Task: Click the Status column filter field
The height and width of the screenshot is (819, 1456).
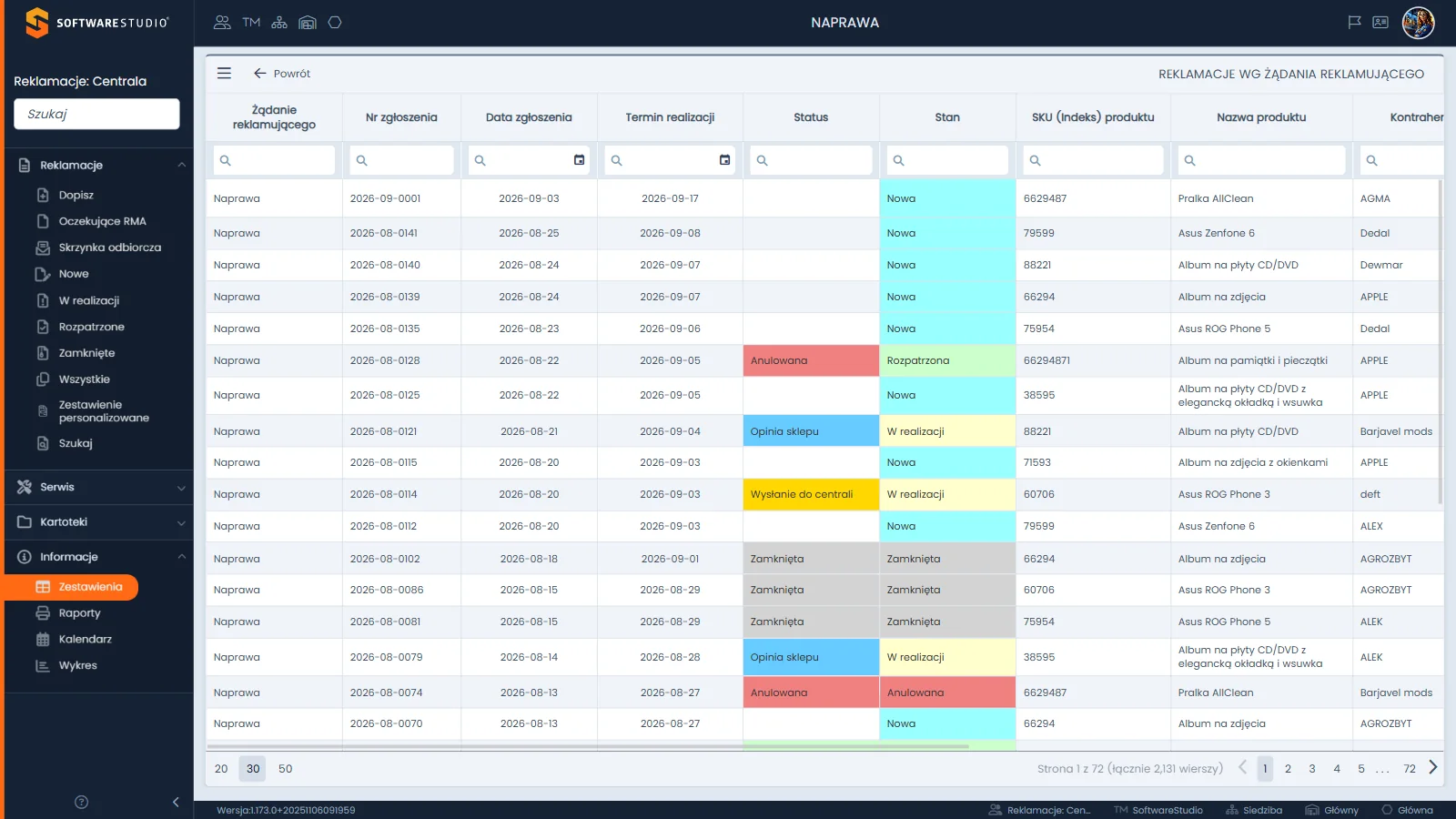Action: [x=811, y=160]
